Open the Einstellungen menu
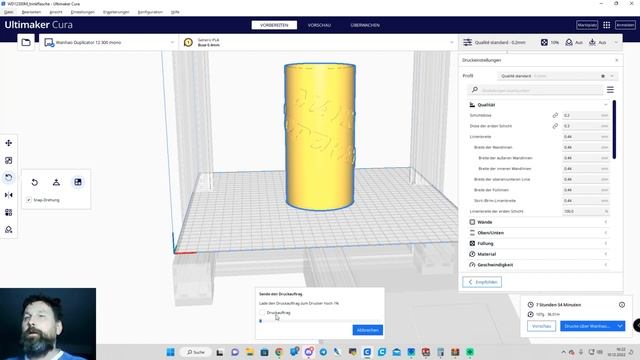This screenshot has height=360, width=640. [82, 12]
